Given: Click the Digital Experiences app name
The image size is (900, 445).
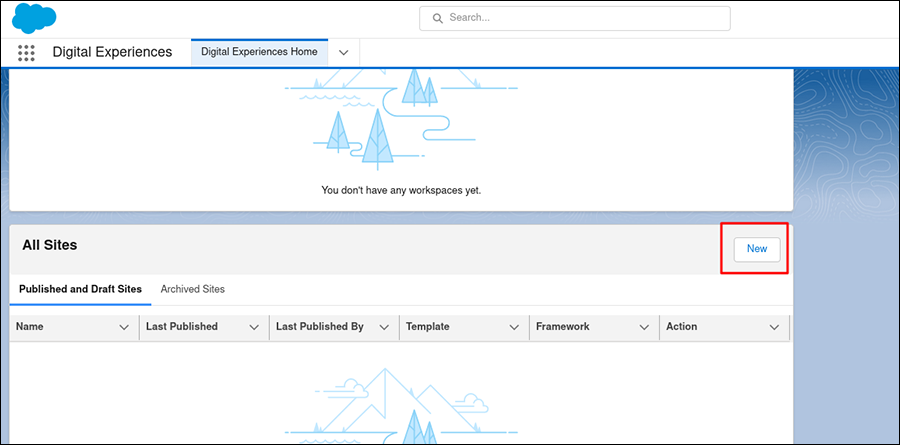Looking at the screenshot, I should point(112,52).
